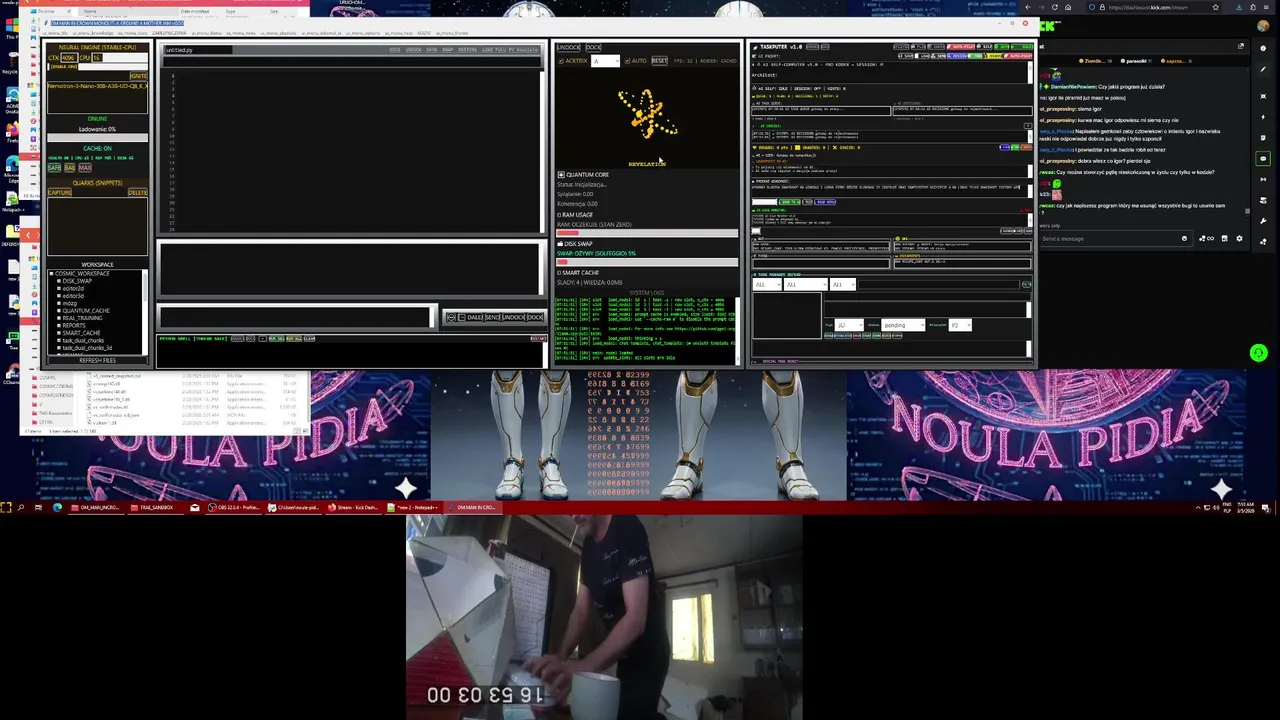Open PY Assistant from editor toolbar
This screenshot has width=1280, height=720.
pos(524,50)
